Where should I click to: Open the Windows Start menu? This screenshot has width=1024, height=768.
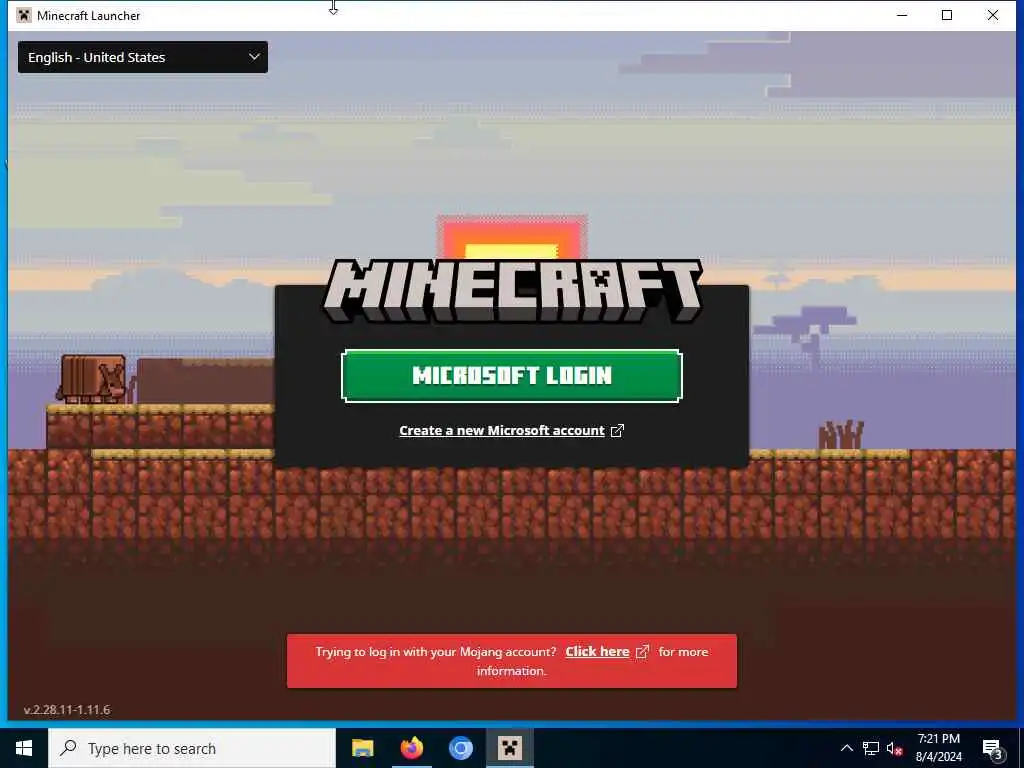coord(24,748)
